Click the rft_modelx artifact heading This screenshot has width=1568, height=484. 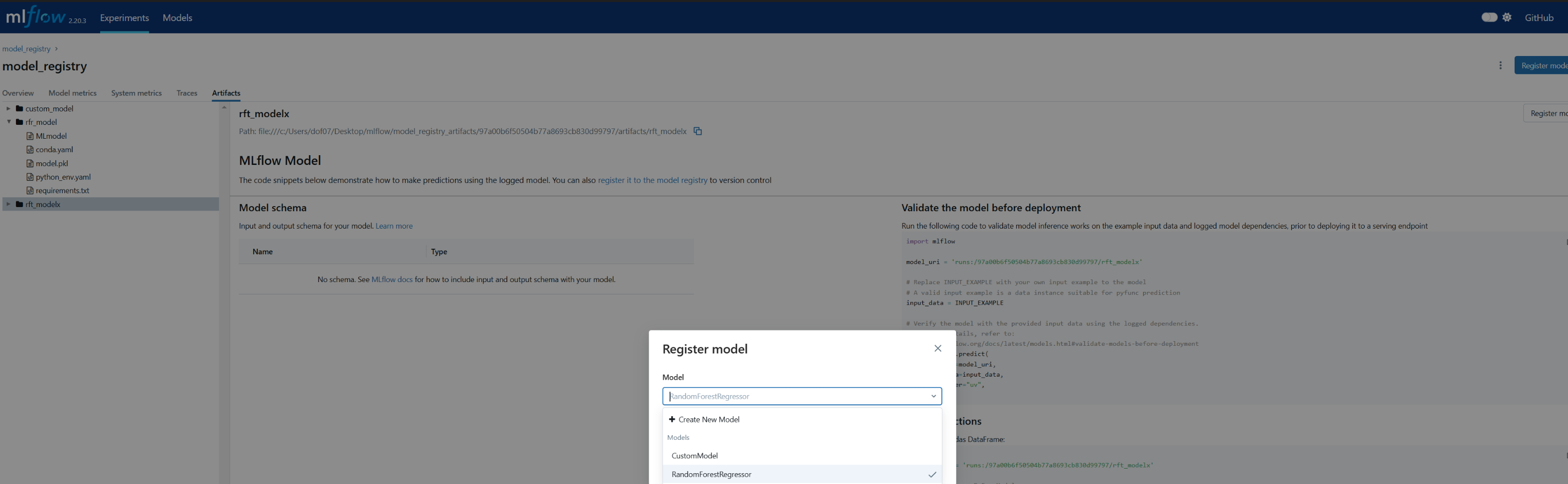(x=263, y=114)
